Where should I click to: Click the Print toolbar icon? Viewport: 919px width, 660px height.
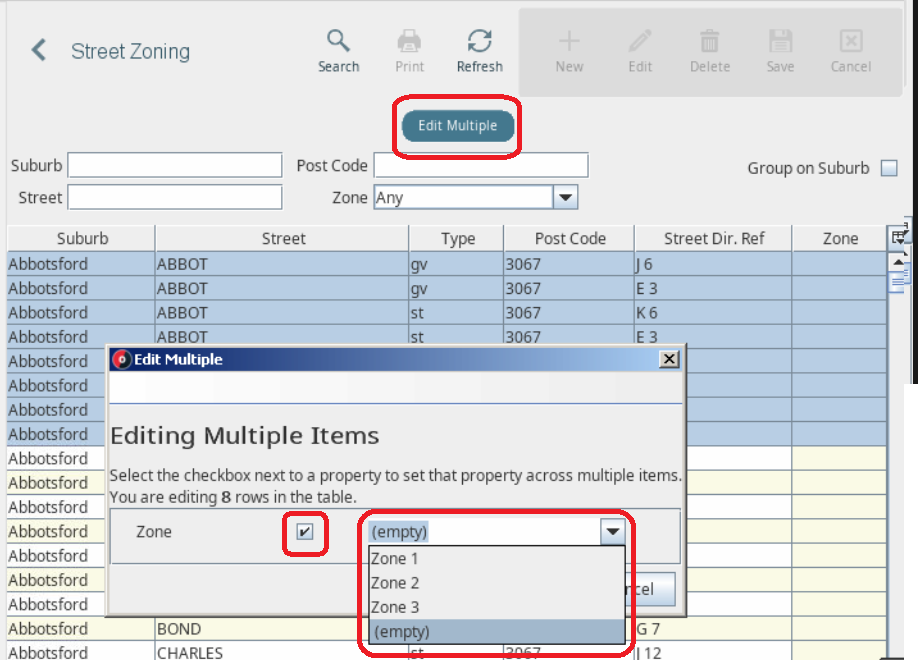pos(409,51)
